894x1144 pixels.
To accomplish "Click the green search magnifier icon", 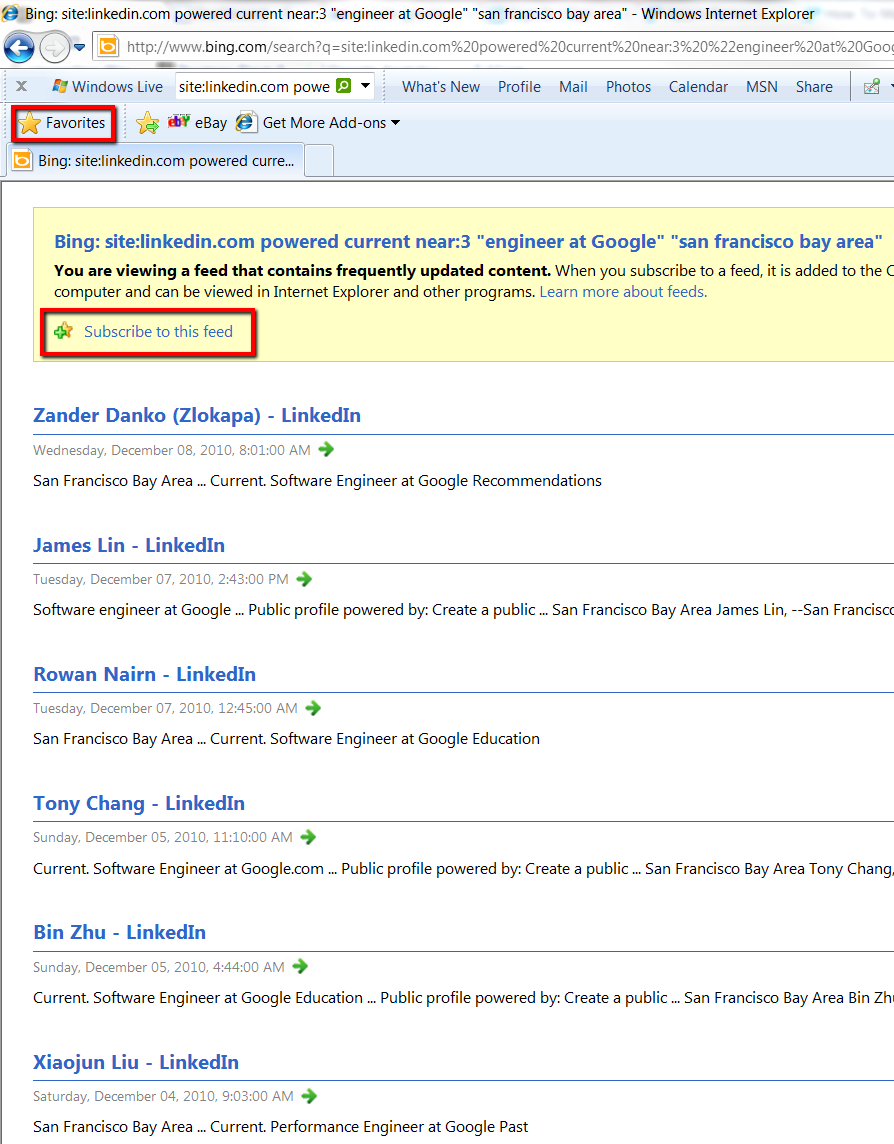I will [343, 86].
